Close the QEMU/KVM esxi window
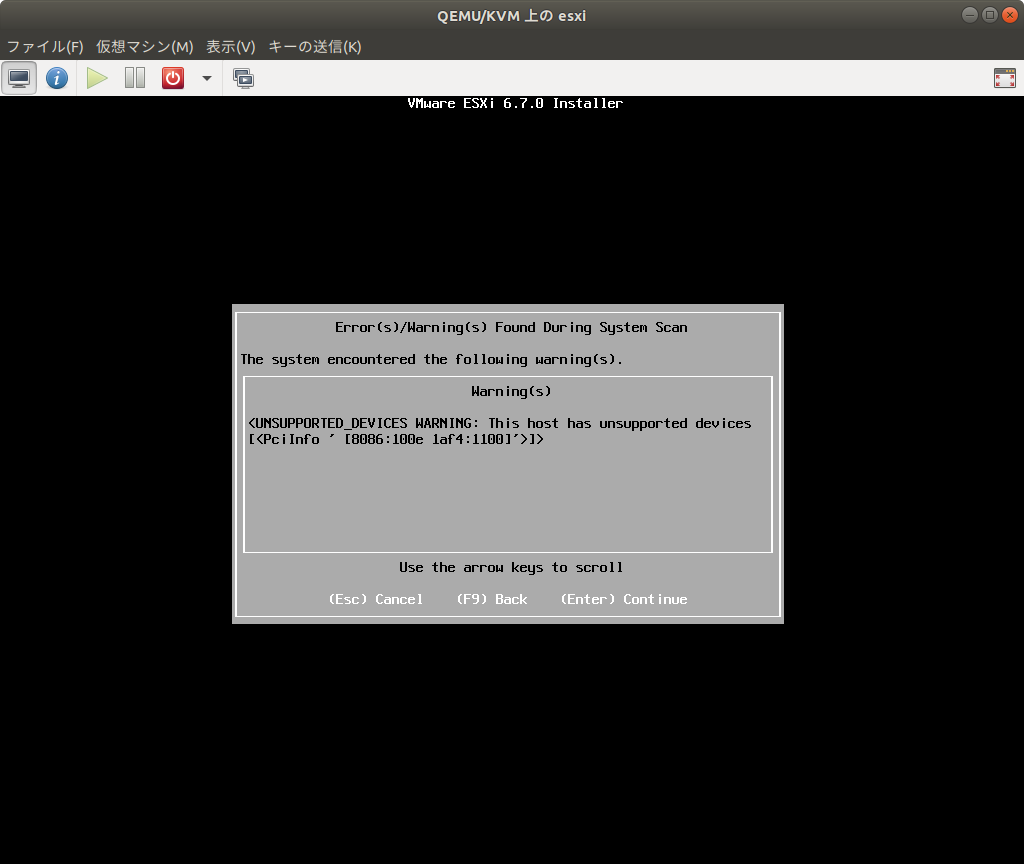Screen dimensions: 1024x864 pos(1010,15)
